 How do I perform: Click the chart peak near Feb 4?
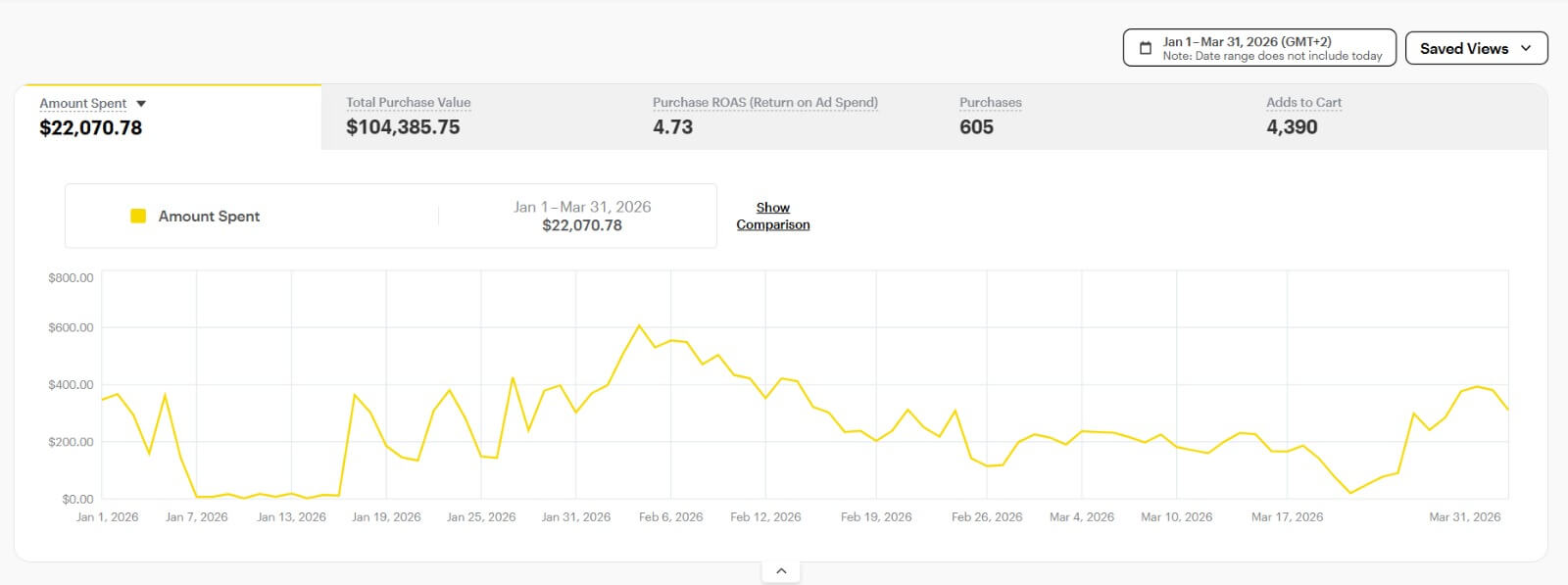coord(639,325)
